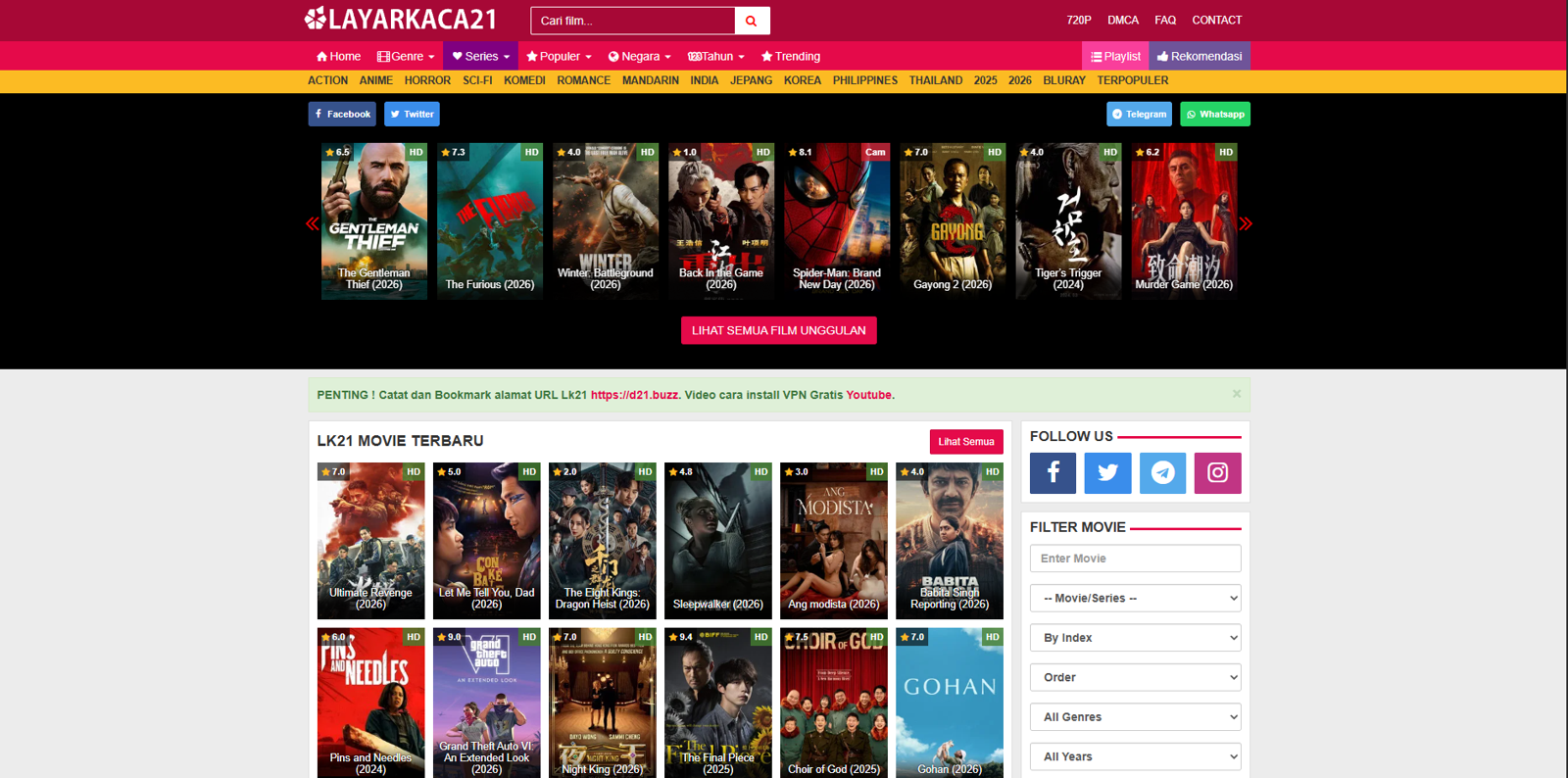1568x778 pixels.
Task: Select the TERPOPULER category link
Action: pyautogui.click(x=1133, y=80)
